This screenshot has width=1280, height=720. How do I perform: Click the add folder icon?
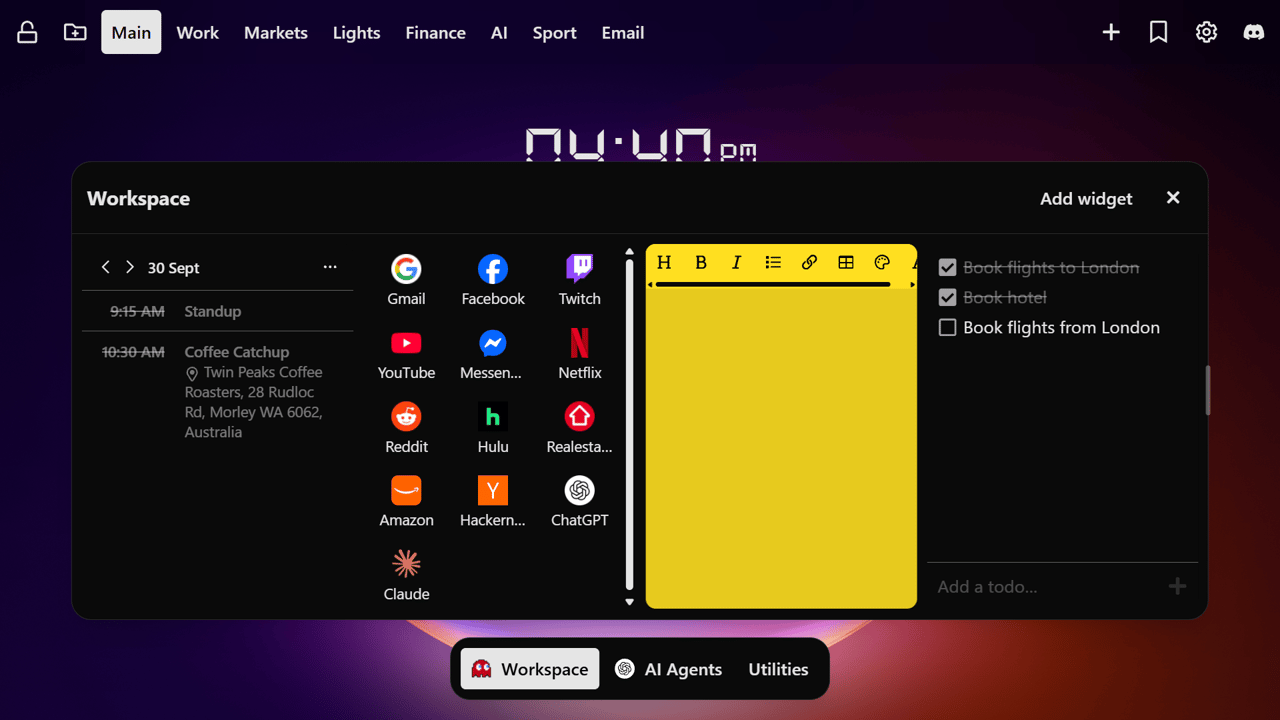coord(75,32)
